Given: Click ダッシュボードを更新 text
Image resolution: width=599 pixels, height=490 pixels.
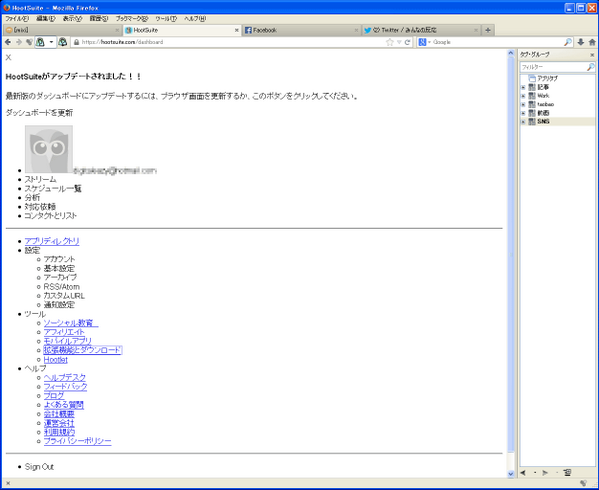Looking at the screenshot, I should [39, 113].
